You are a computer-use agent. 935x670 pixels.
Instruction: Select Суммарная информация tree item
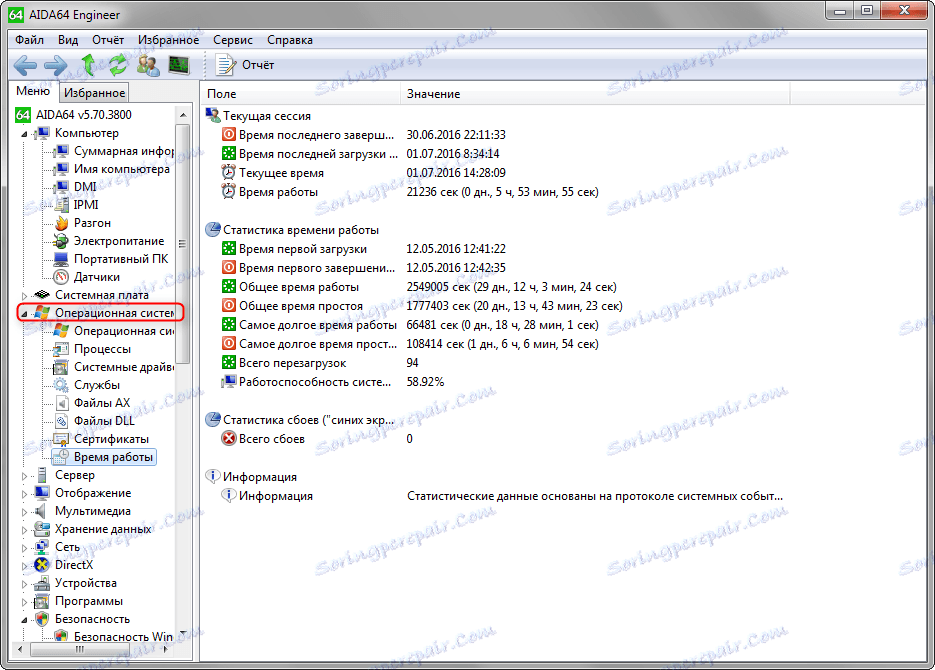tap(124, 151)
